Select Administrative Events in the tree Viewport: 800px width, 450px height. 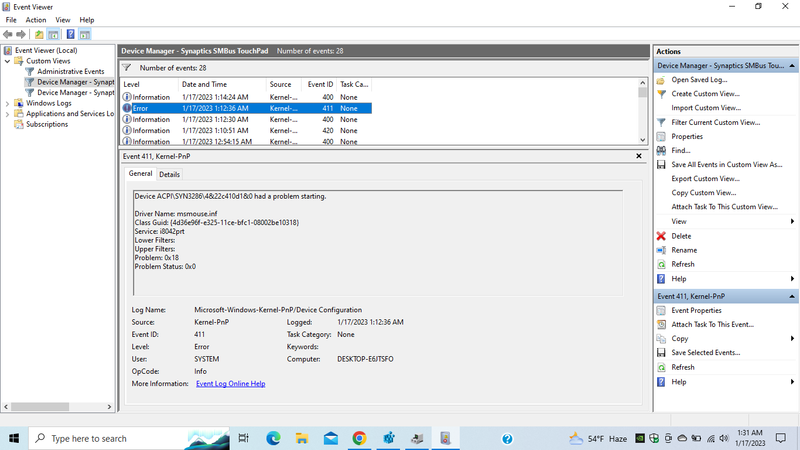click(70, 71)
